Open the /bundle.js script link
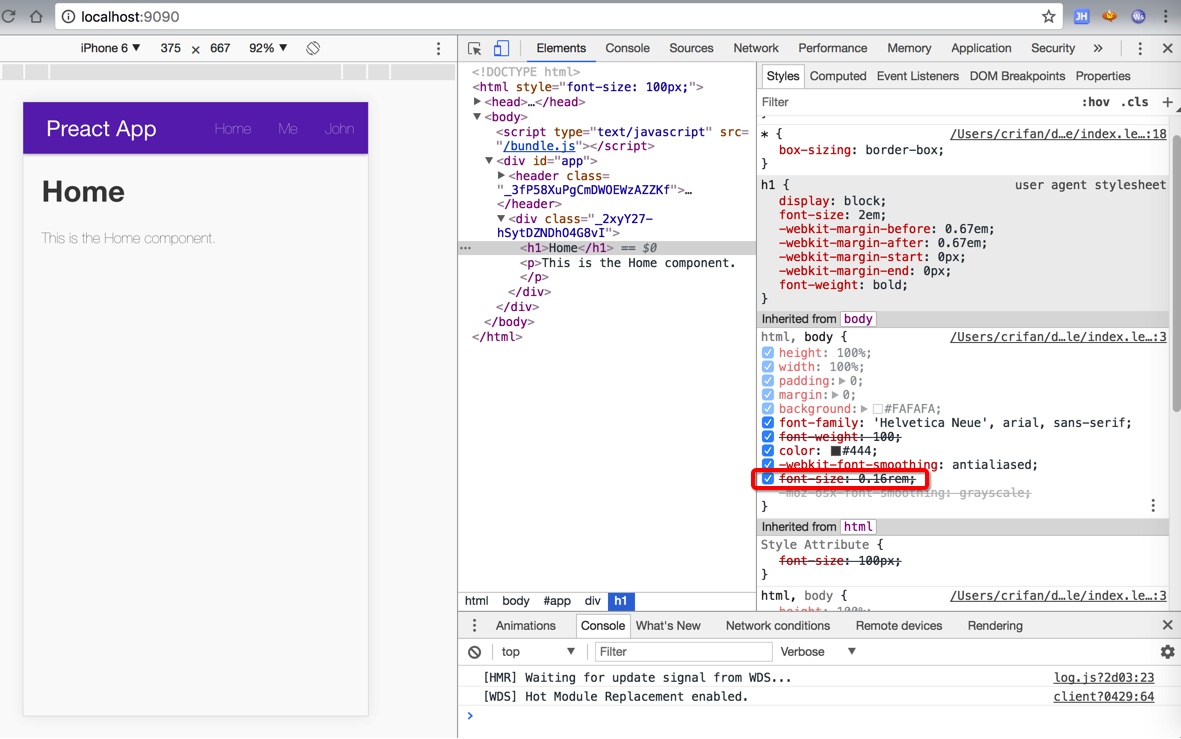 pos(539,146)
